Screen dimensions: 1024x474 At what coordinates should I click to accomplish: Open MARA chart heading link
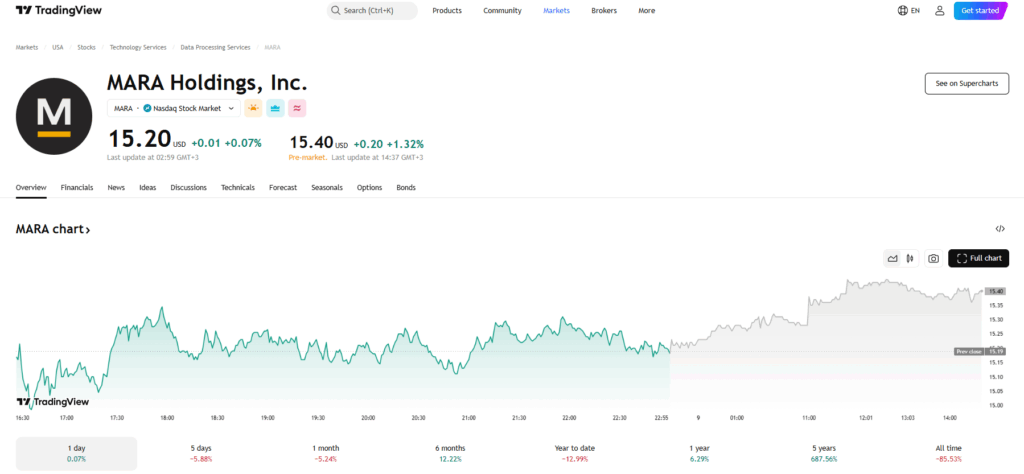(x=53, y=229)
